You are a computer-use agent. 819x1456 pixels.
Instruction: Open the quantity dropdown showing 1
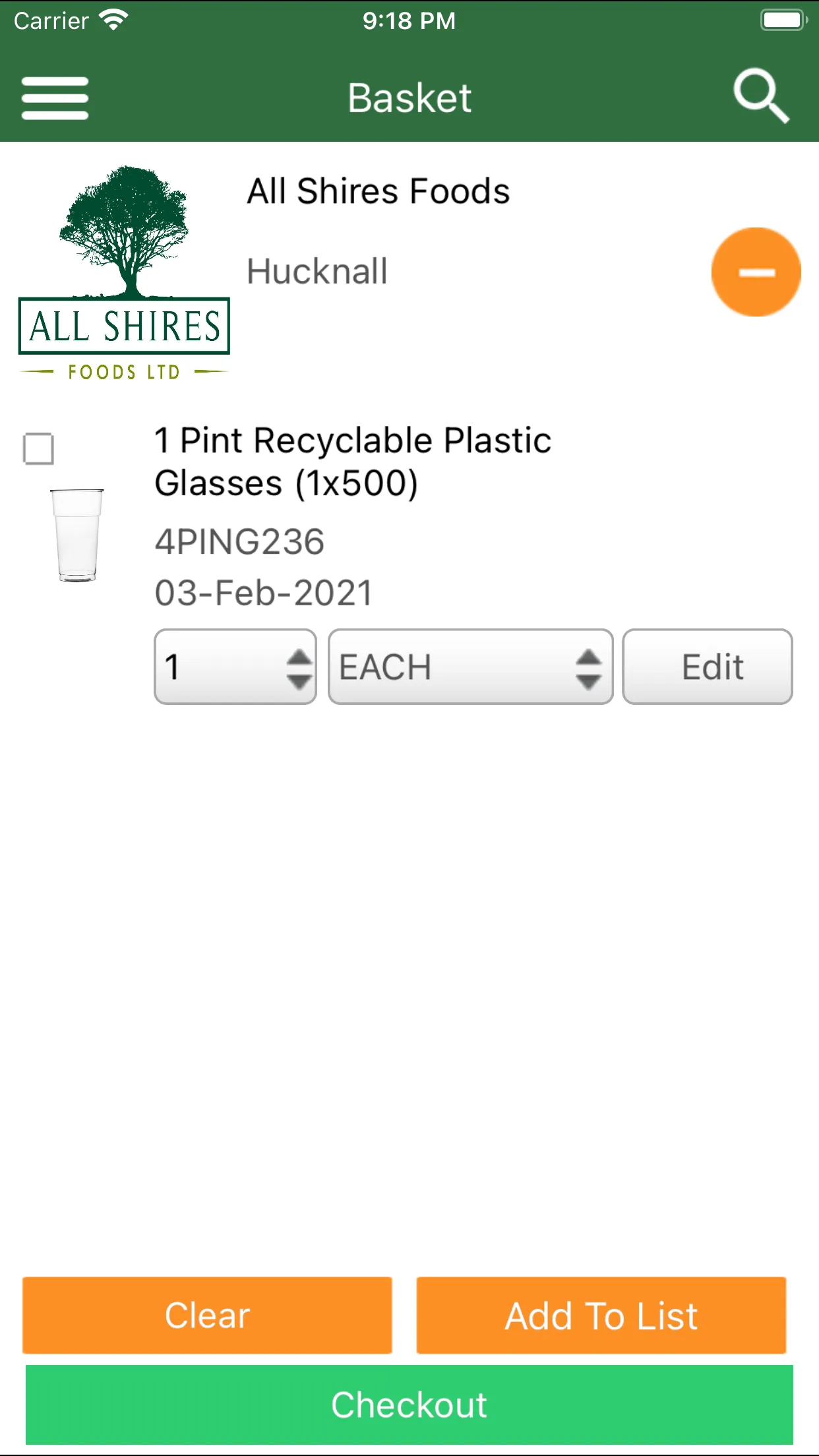point(235,667)
